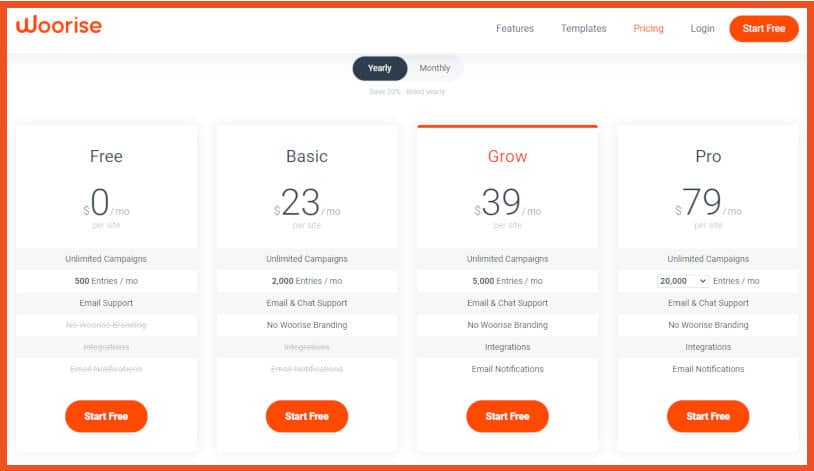Viewport: 814px width, 471px height.
Task: Click '500 Entries / mo' text
Action: [x=106, y=281]
